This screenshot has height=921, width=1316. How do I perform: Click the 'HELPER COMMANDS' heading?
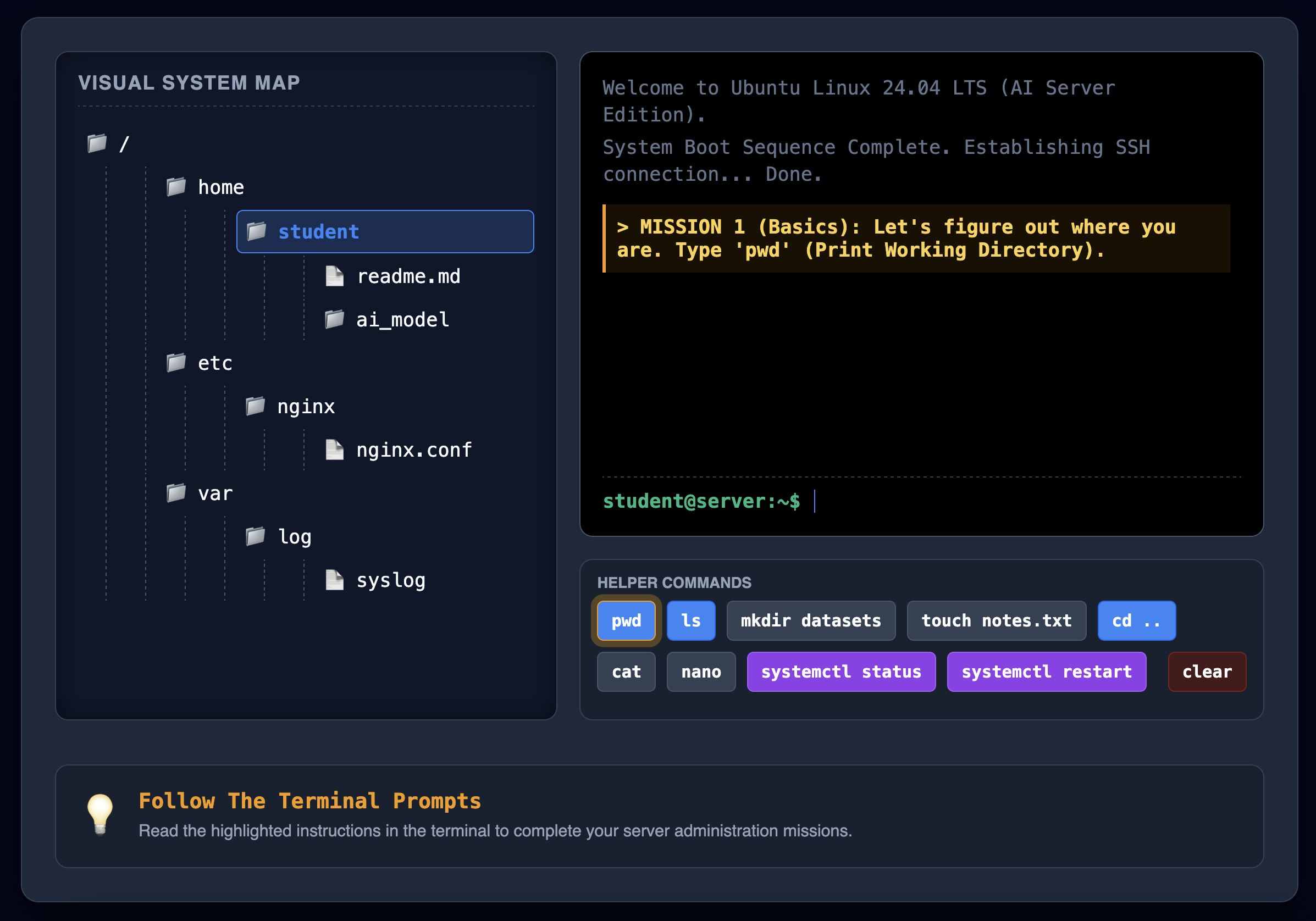[674, 583]
